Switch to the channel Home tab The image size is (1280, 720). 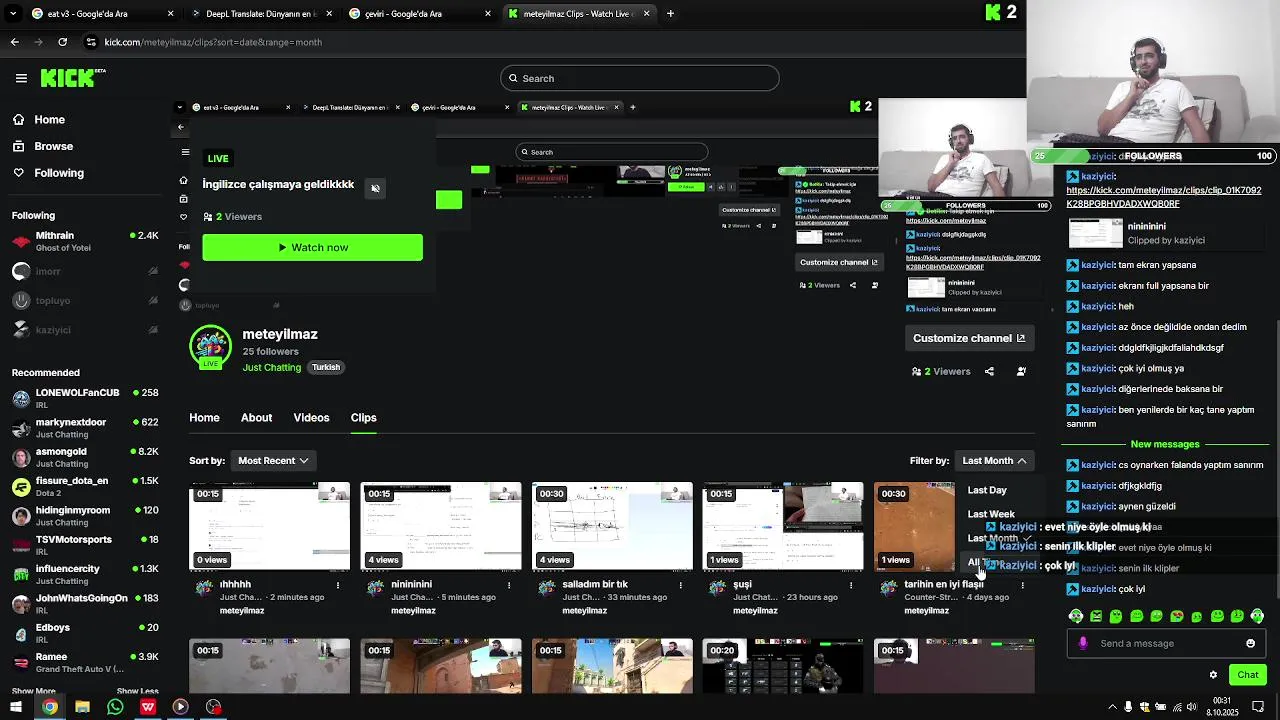(204, 417)
